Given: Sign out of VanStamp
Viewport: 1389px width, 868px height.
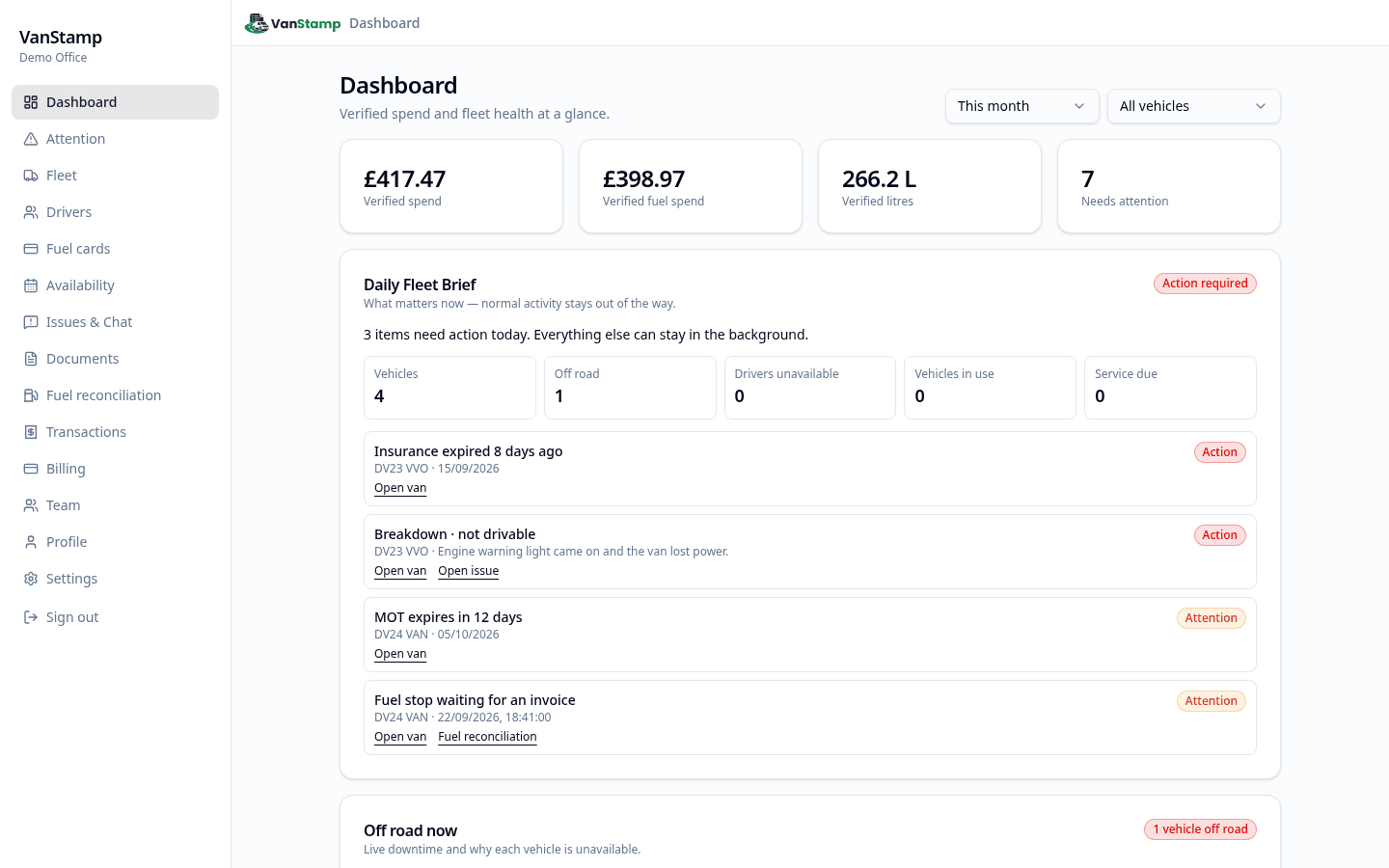Looking at the screenshot, I should [x=116, y=617].
